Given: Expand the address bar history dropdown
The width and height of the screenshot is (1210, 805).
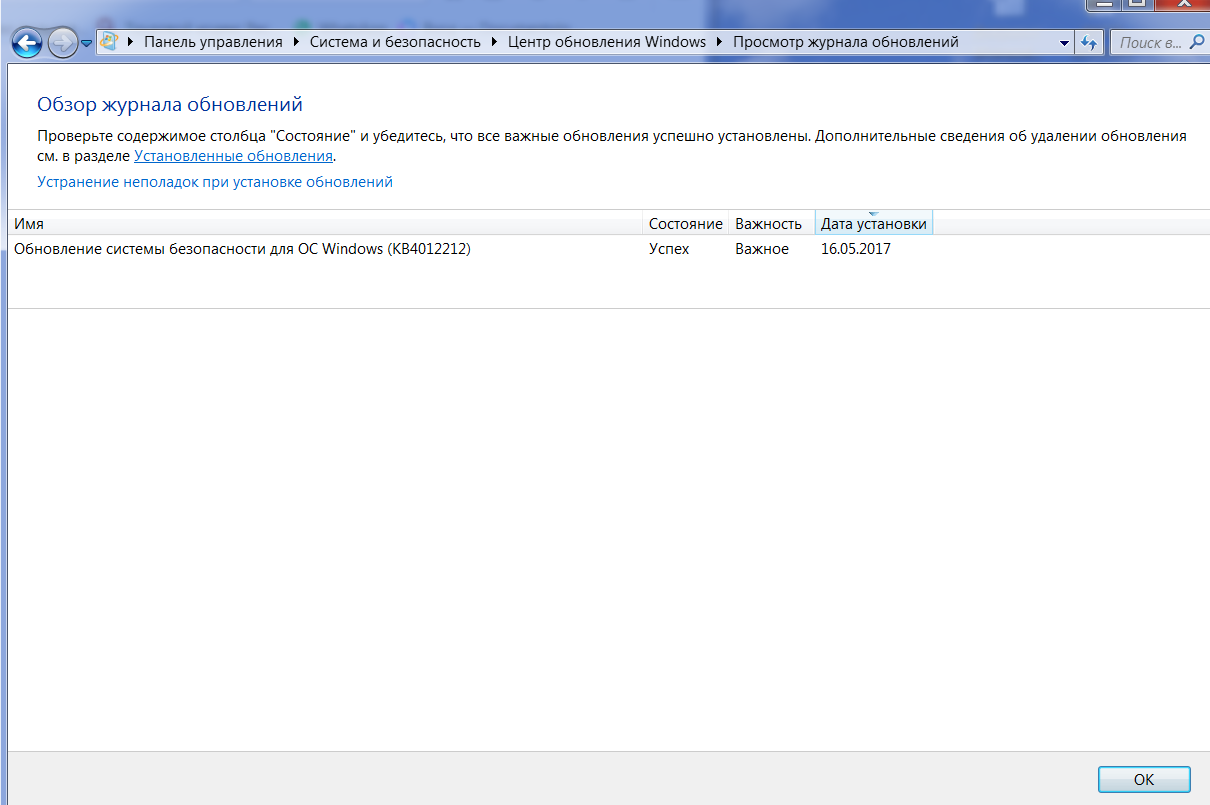Looking at the screenshot, I should pyautogui.click(x=1063, y=43).
